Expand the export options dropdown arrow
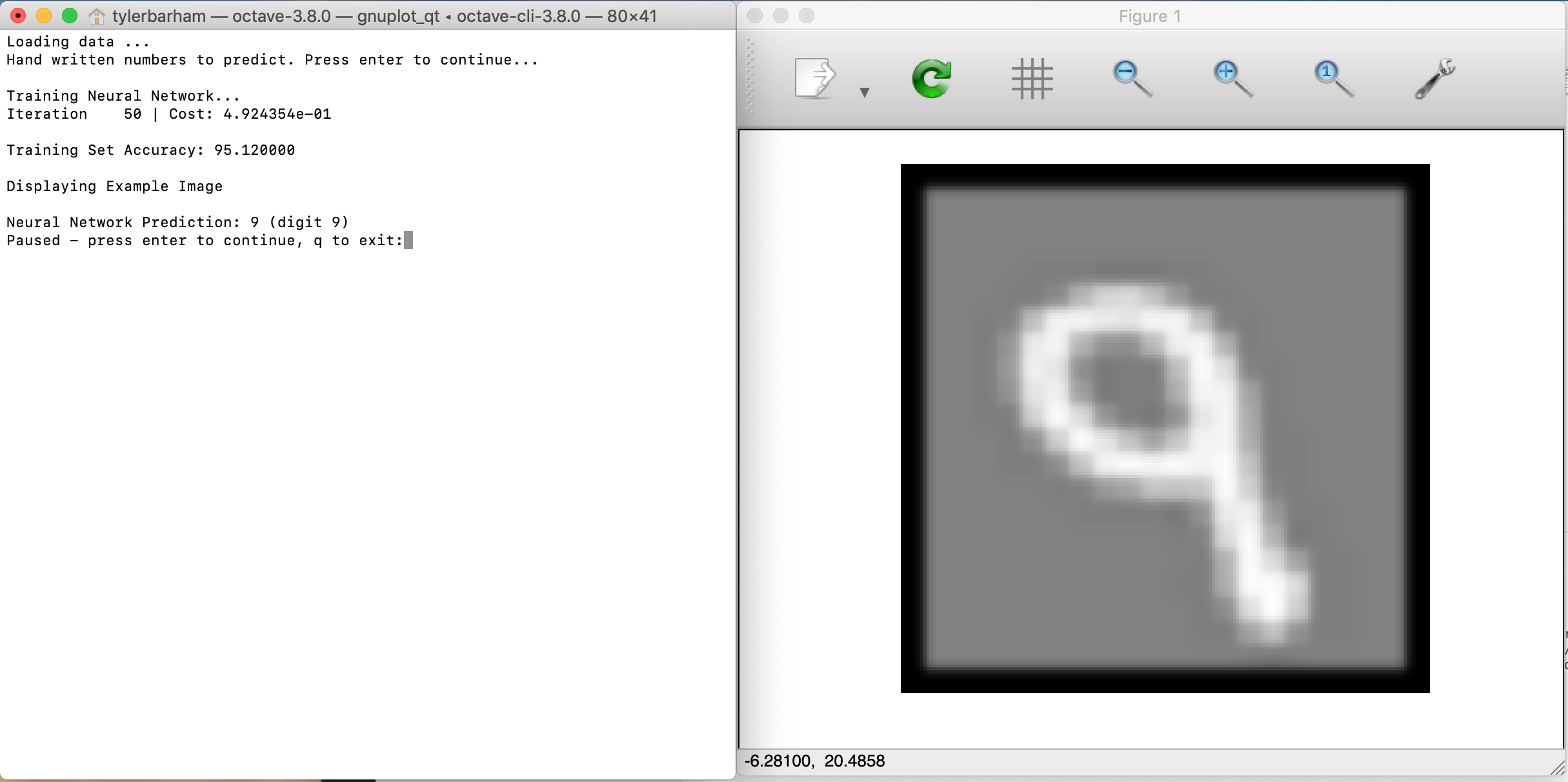The height and width of the screenshot is (782, 1568). point(865,92)
